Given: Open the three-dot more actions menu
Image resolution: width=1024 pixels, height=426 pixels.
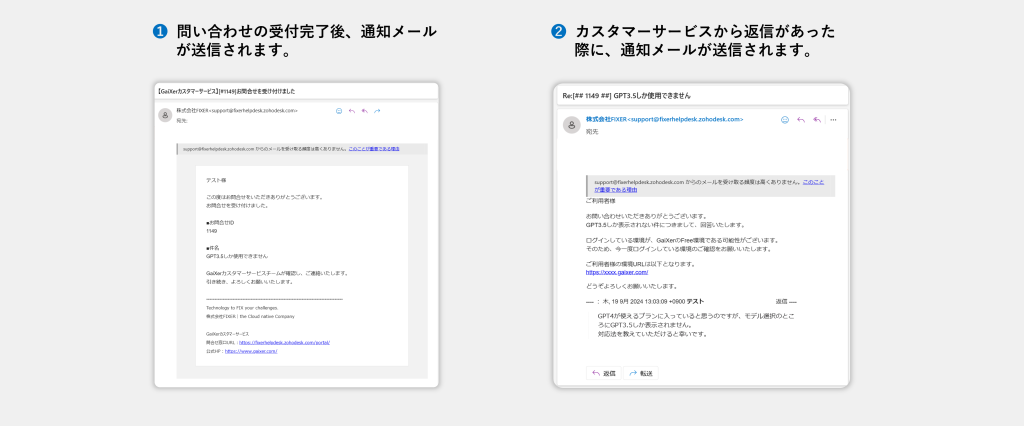Looking at the screenshot, I should pos(833,119).
